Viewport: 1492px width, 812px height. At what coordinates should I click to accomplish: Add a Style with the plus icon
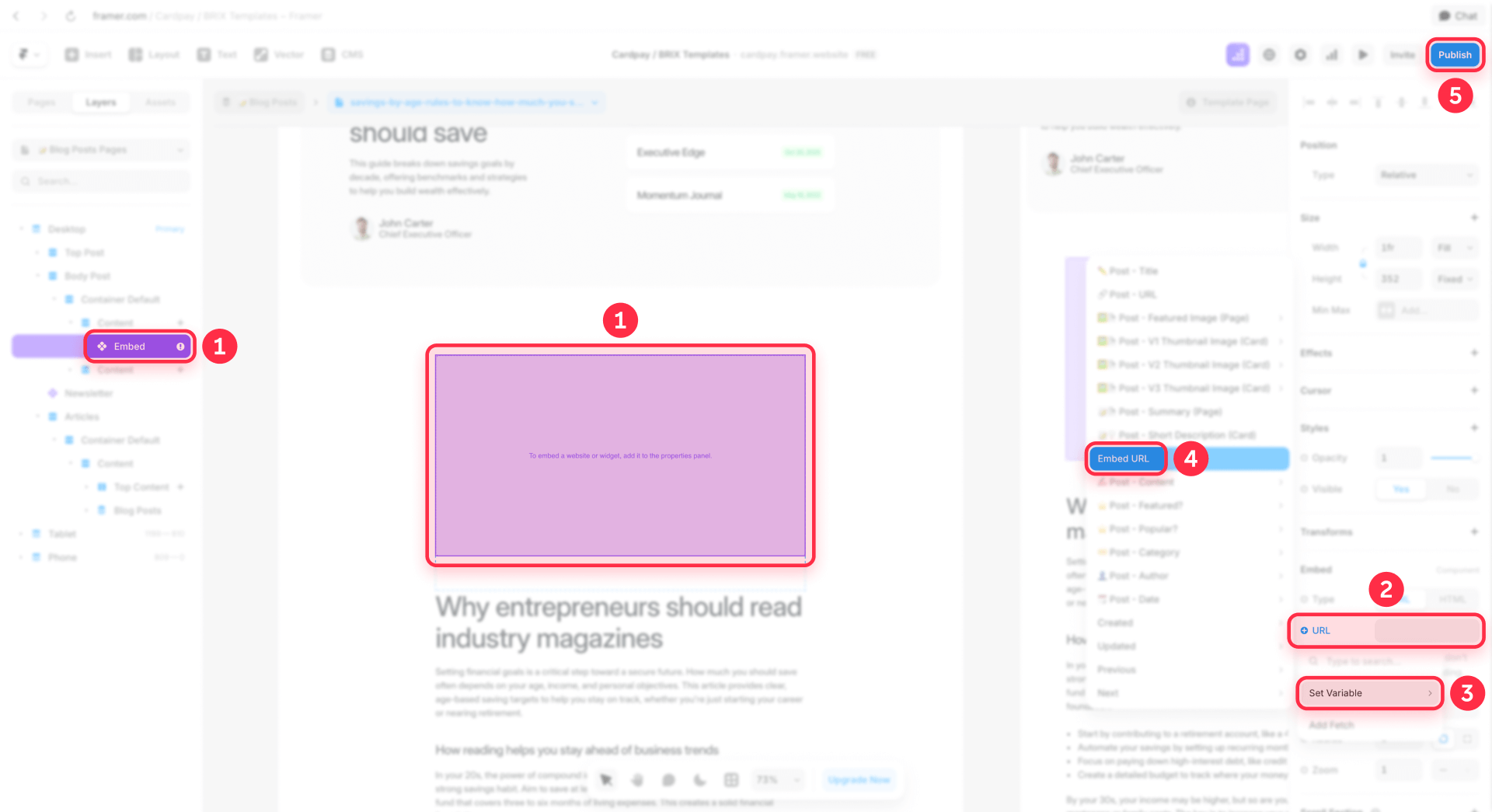[1474, 427]
